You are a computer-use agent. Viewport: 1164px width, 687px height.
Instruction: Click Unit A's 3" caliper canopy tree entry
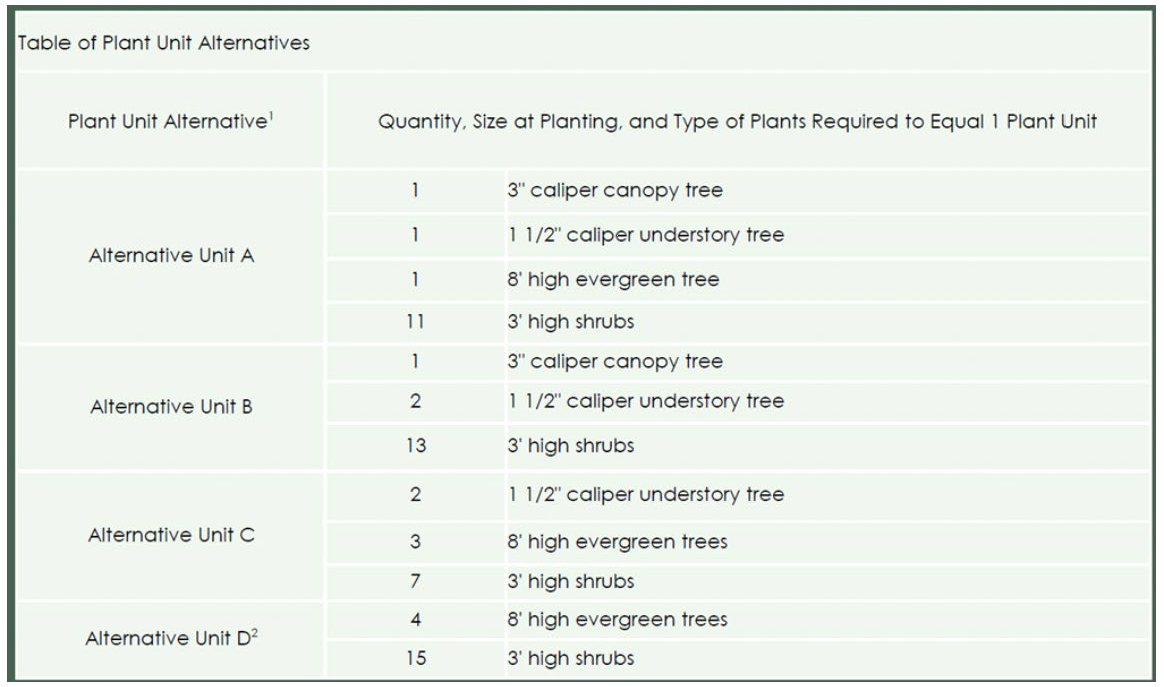tap(612, 191)
